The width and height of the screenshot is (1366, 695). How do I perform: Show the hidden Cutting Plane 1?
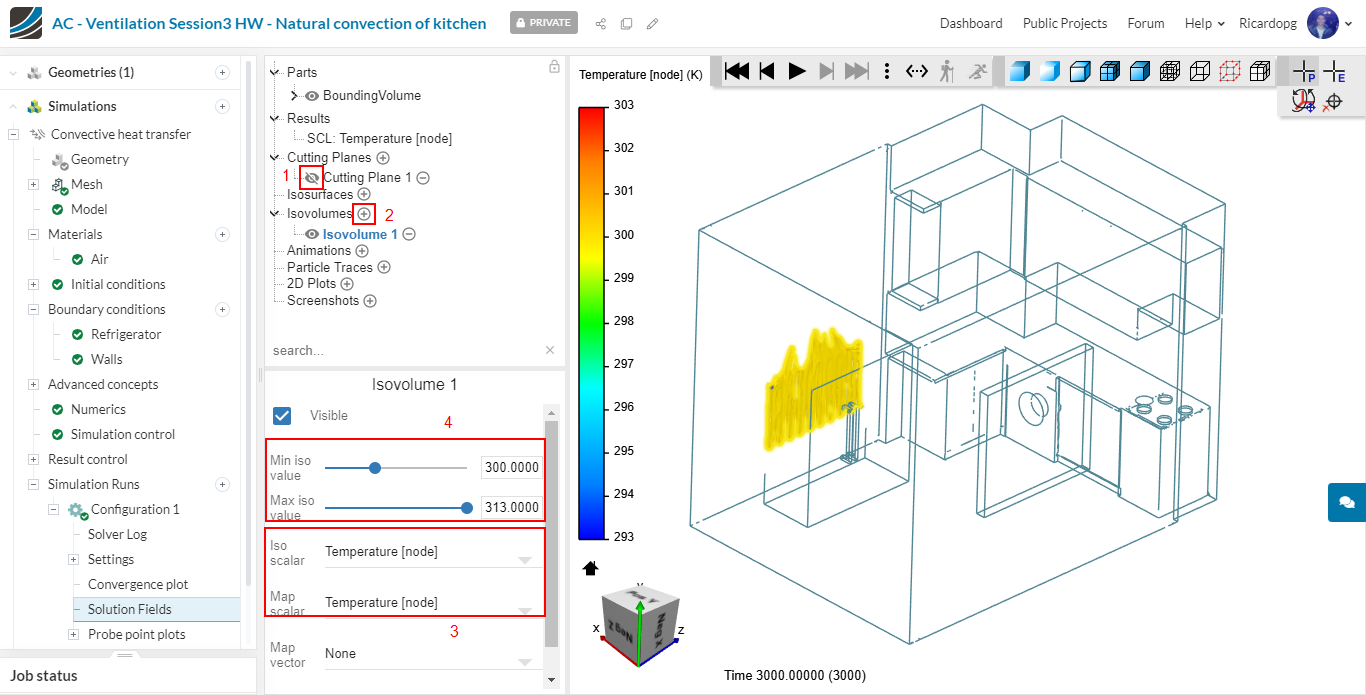point(312,178)
